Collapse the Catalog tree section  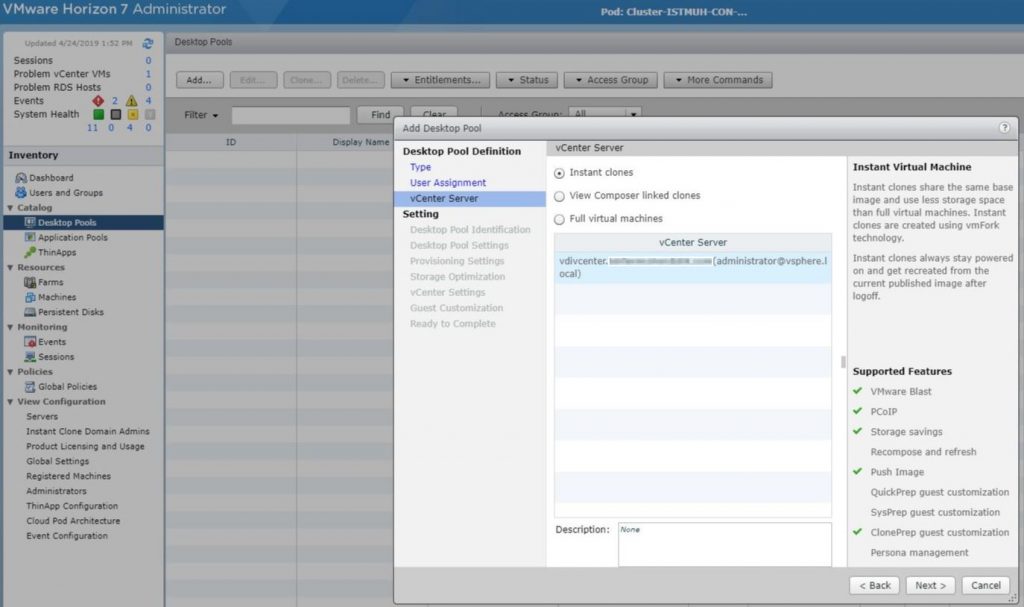10,208
